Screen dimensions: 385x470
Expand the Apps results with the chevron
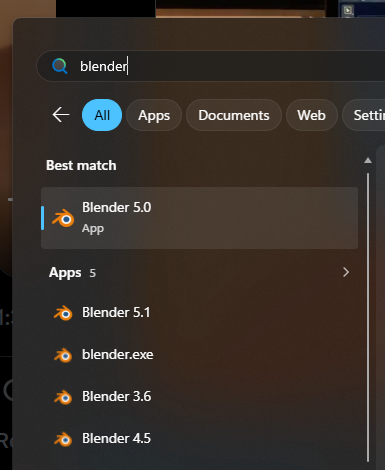[346, 272]
